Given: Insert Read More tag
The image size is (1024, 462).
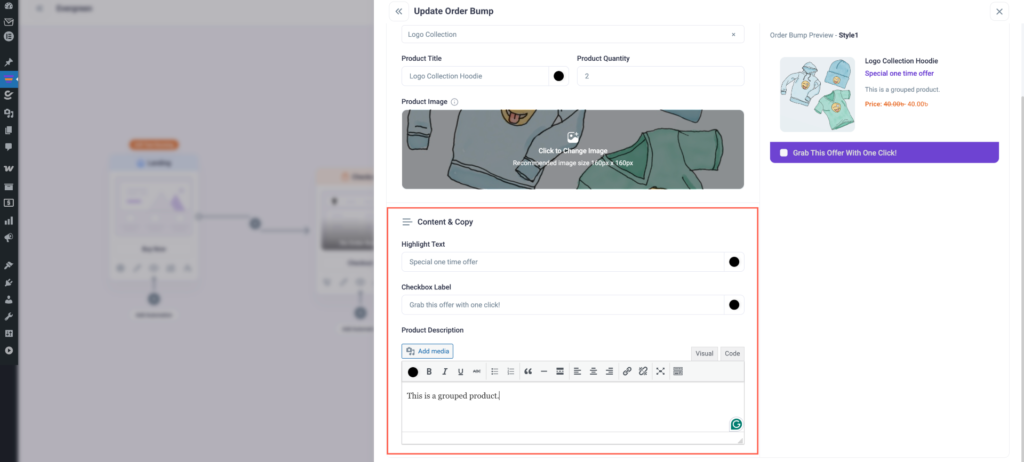Looking at the screenshot, I should [x=560, y=371].
